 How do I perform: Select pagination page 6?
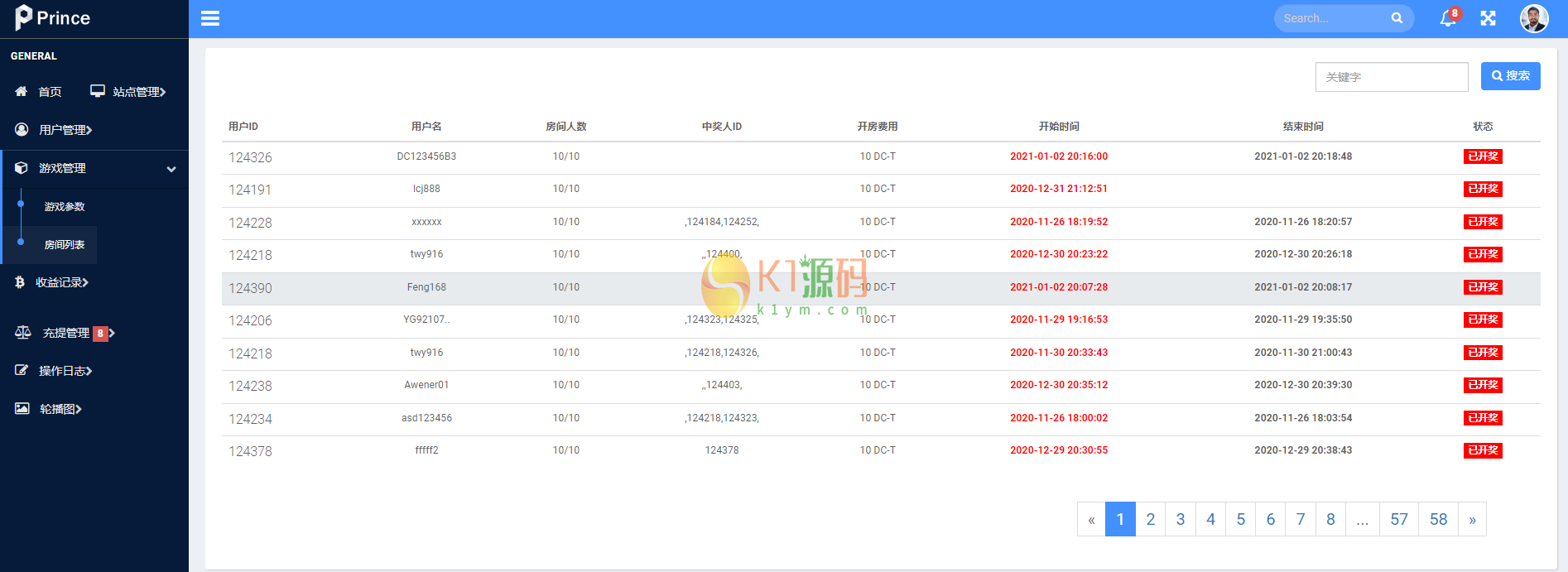point(1270,519)
